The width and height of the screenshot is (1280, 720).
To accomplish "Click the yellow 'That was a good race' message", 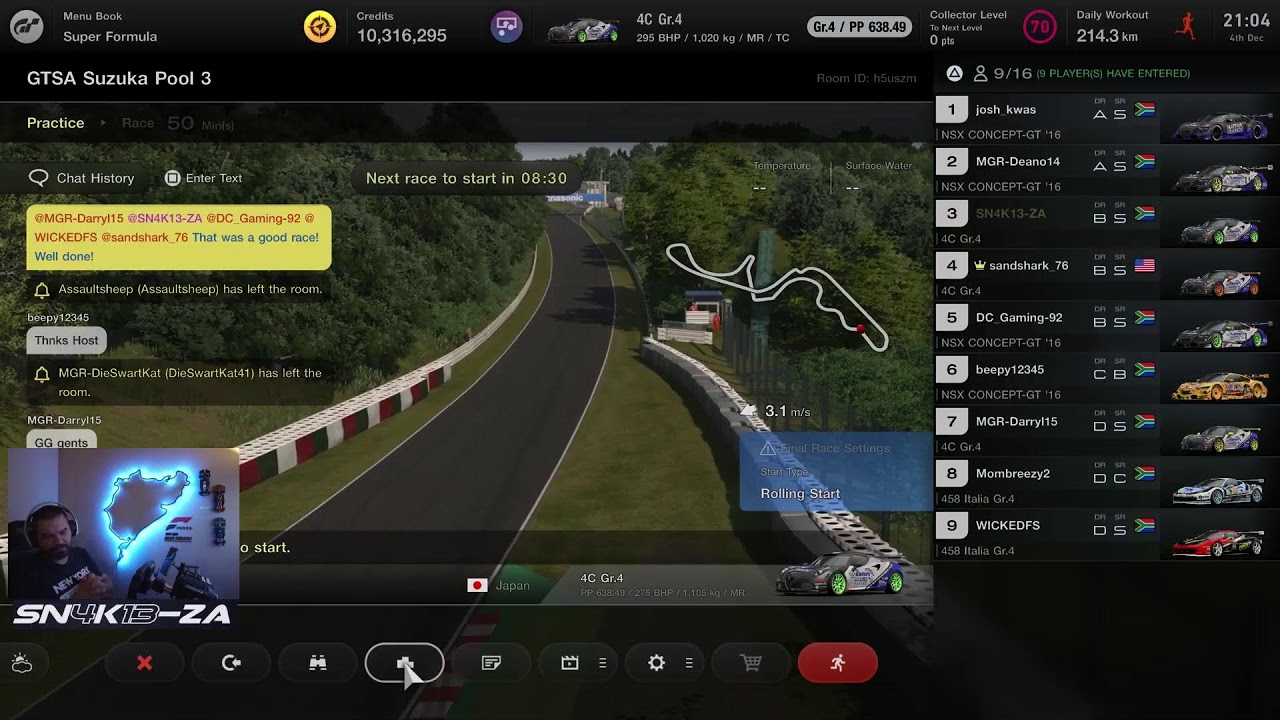I will 179,237.
